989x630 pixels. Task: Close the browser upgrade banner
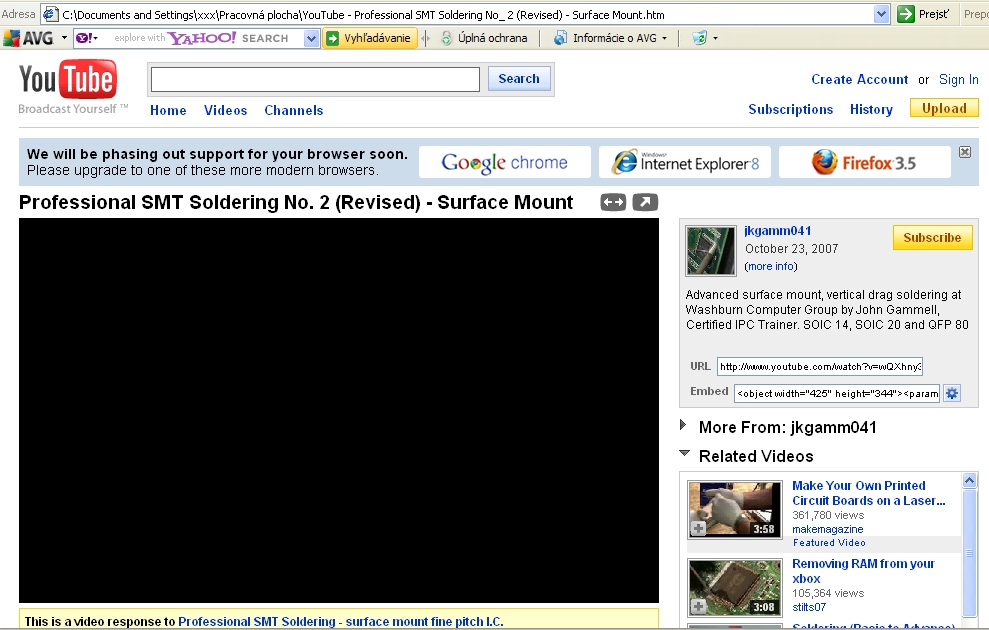[965, 152]
